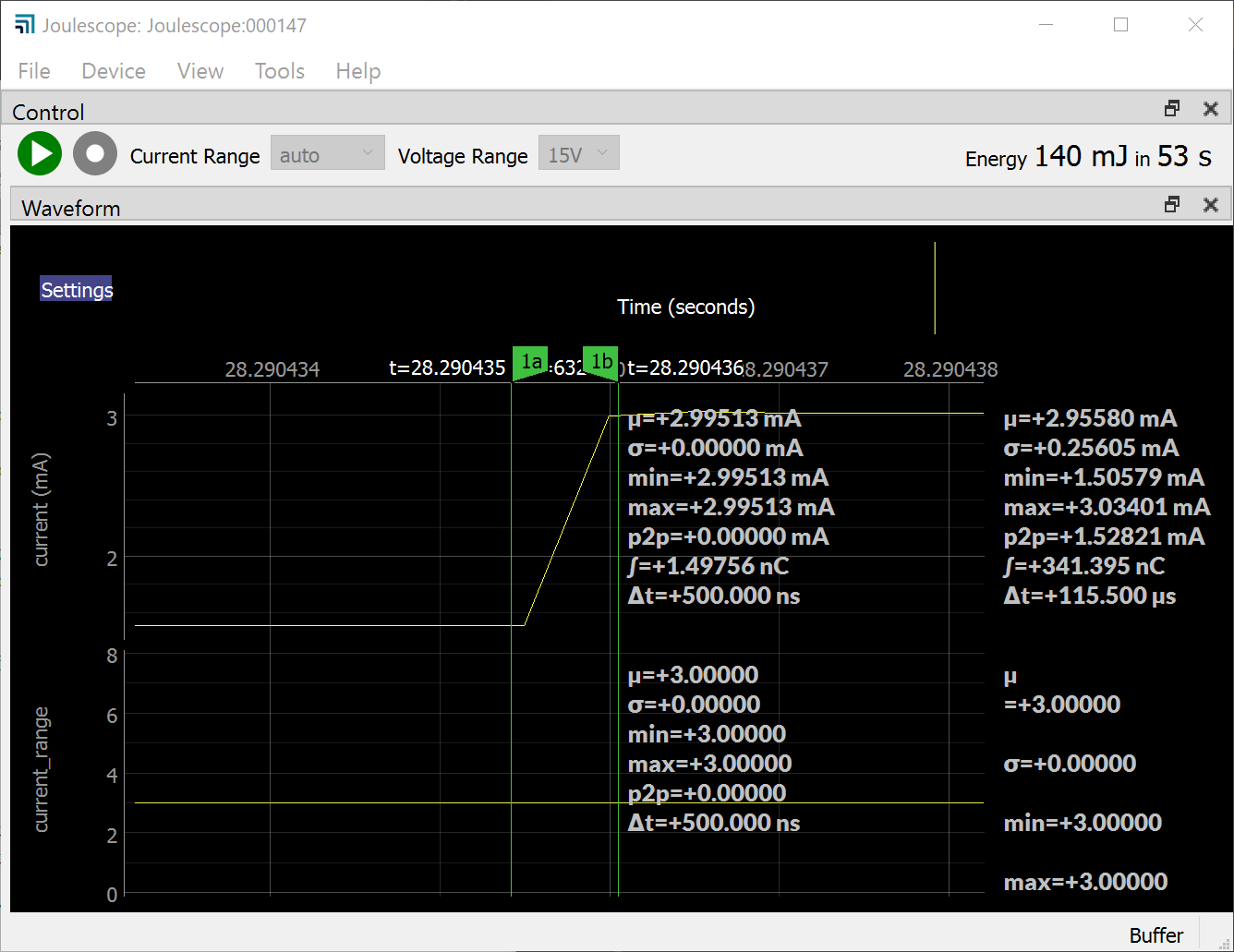Undock the Waveform panel via its float icon

click(x=1171, y=203)
